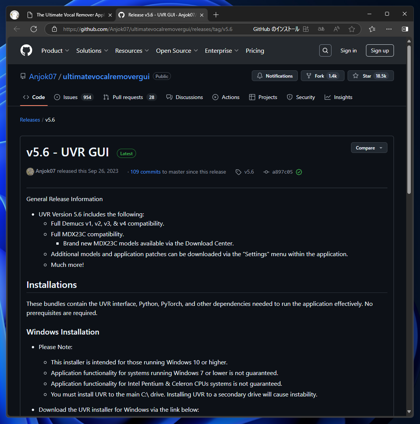Open the Pull requests tab
420x424 pixels.
tap(129, 97)
